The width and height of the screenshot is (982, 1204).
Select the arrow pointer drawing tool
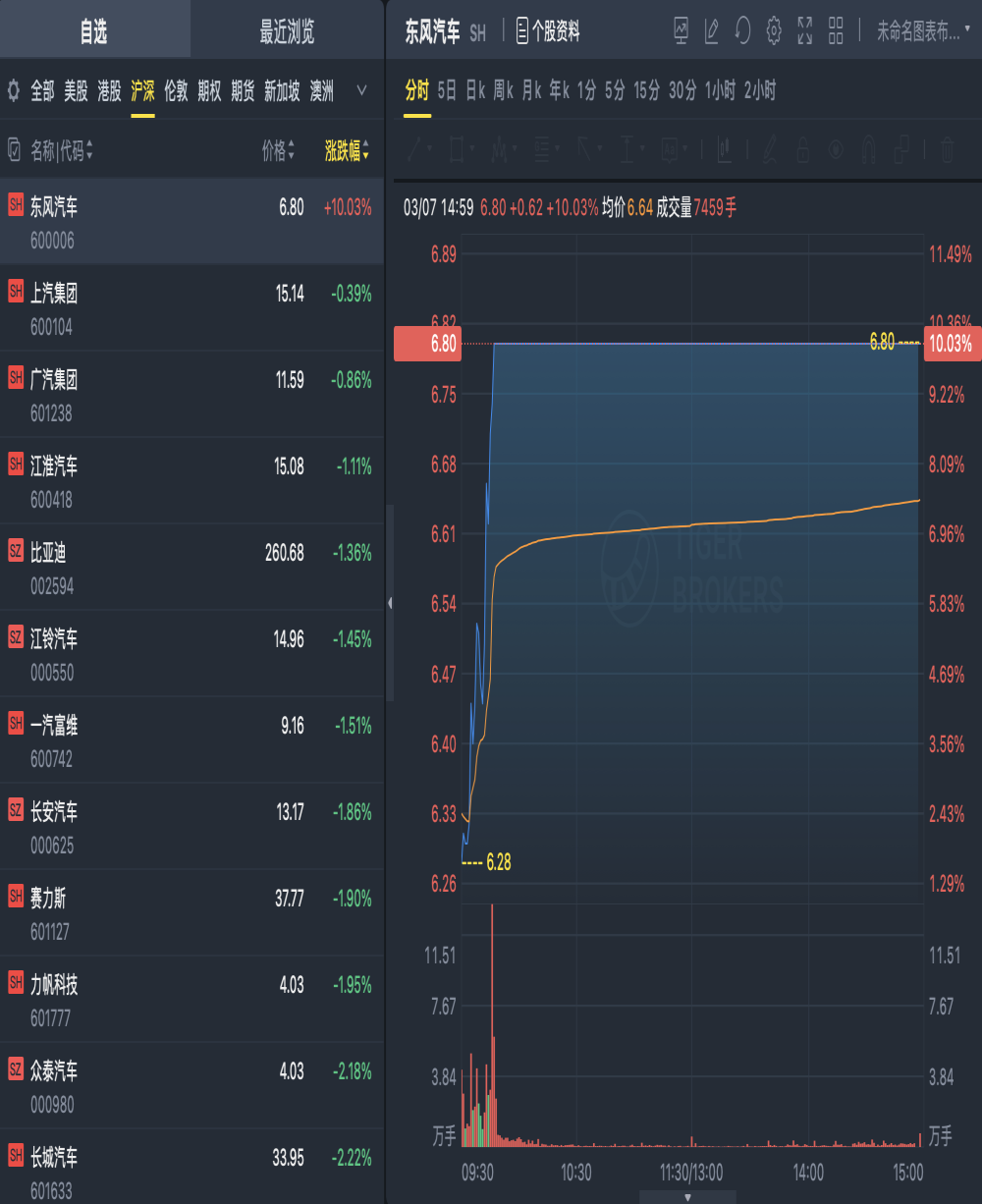(584, 149)
